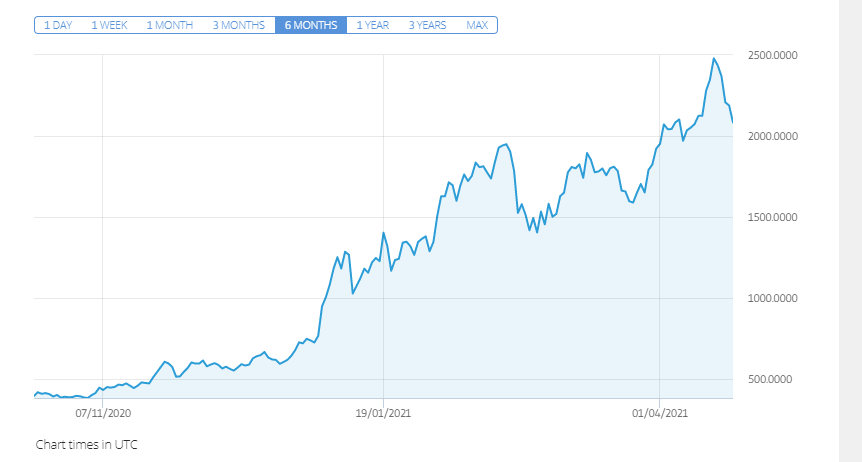Viewport: 862px width, 462px height.
Task: Show the 3 YEARS price history
Action: (427, 25)
